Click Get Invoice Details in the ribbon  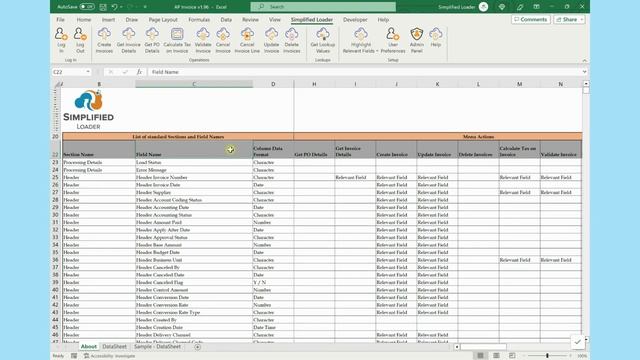pos(129,40)
